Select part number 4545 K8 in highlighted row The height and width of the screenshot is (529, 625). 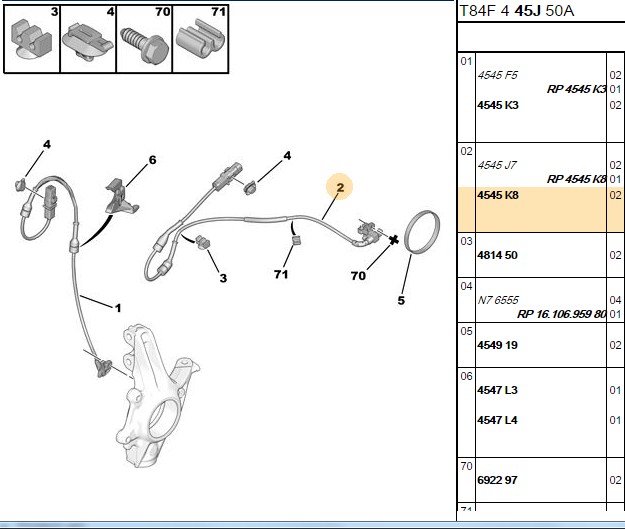(498, 195)
